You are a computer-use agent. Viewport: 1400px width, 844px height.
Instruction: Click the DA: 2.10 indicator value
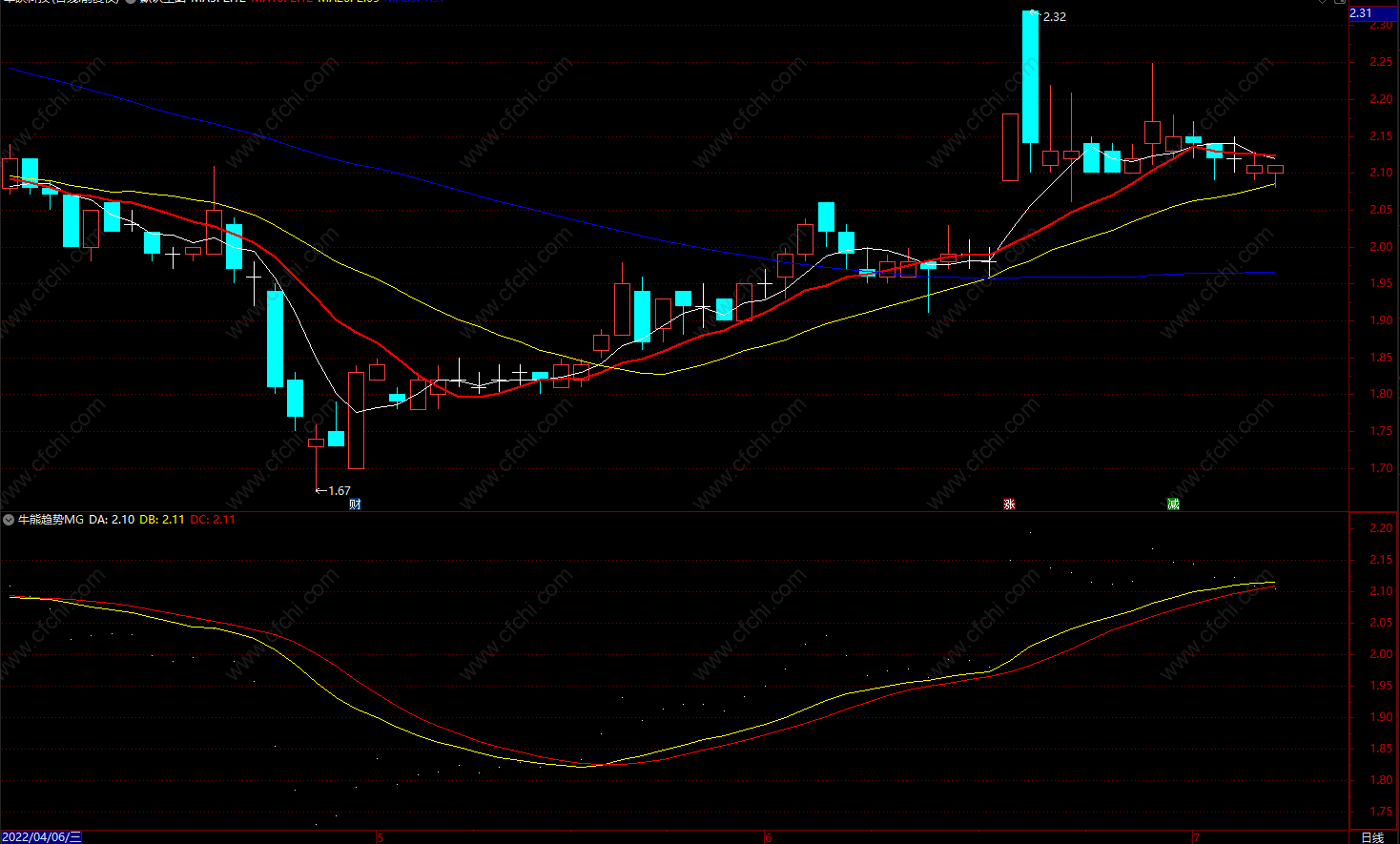[112, 520]
